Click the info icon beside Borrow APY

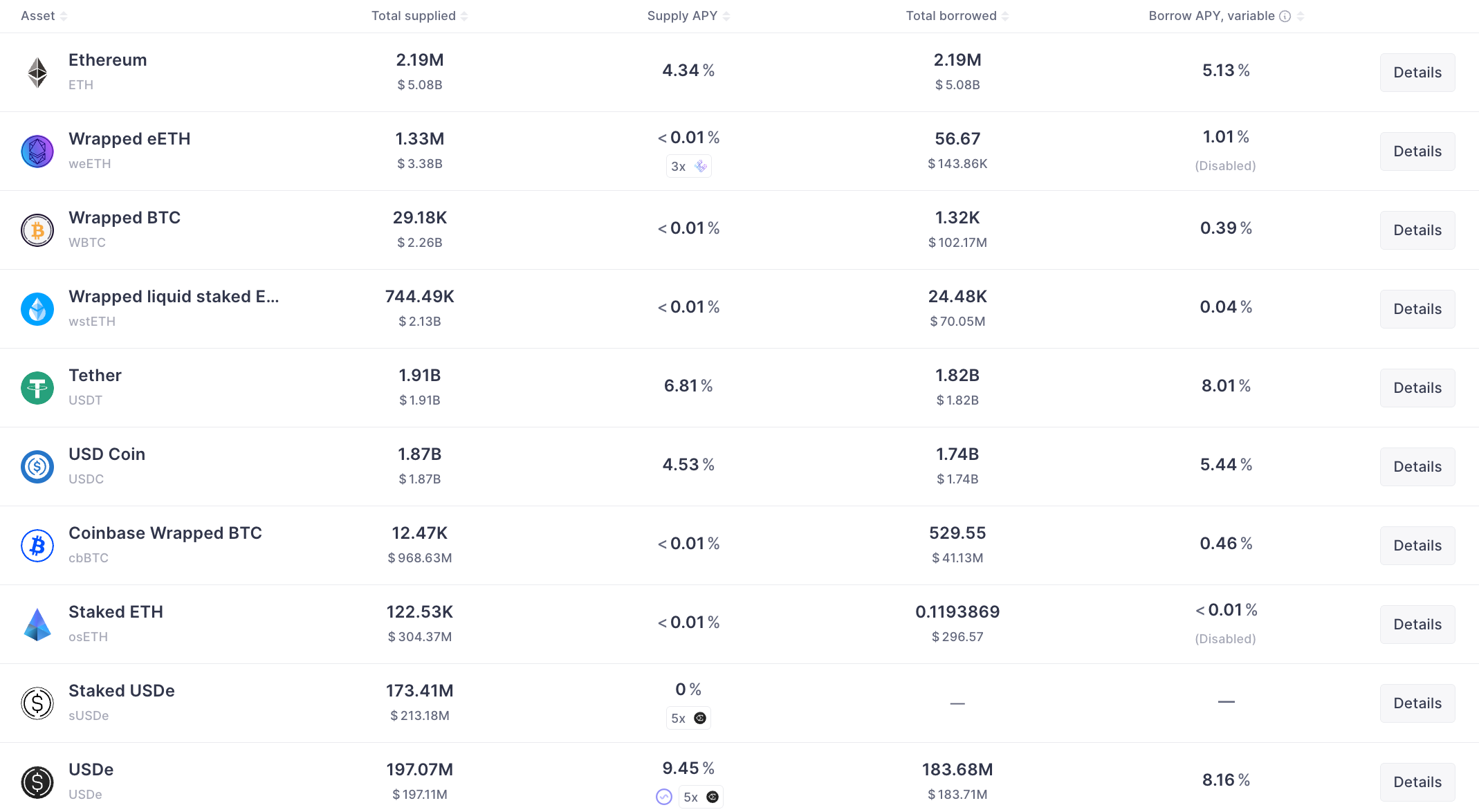[x=1285, y=16]
